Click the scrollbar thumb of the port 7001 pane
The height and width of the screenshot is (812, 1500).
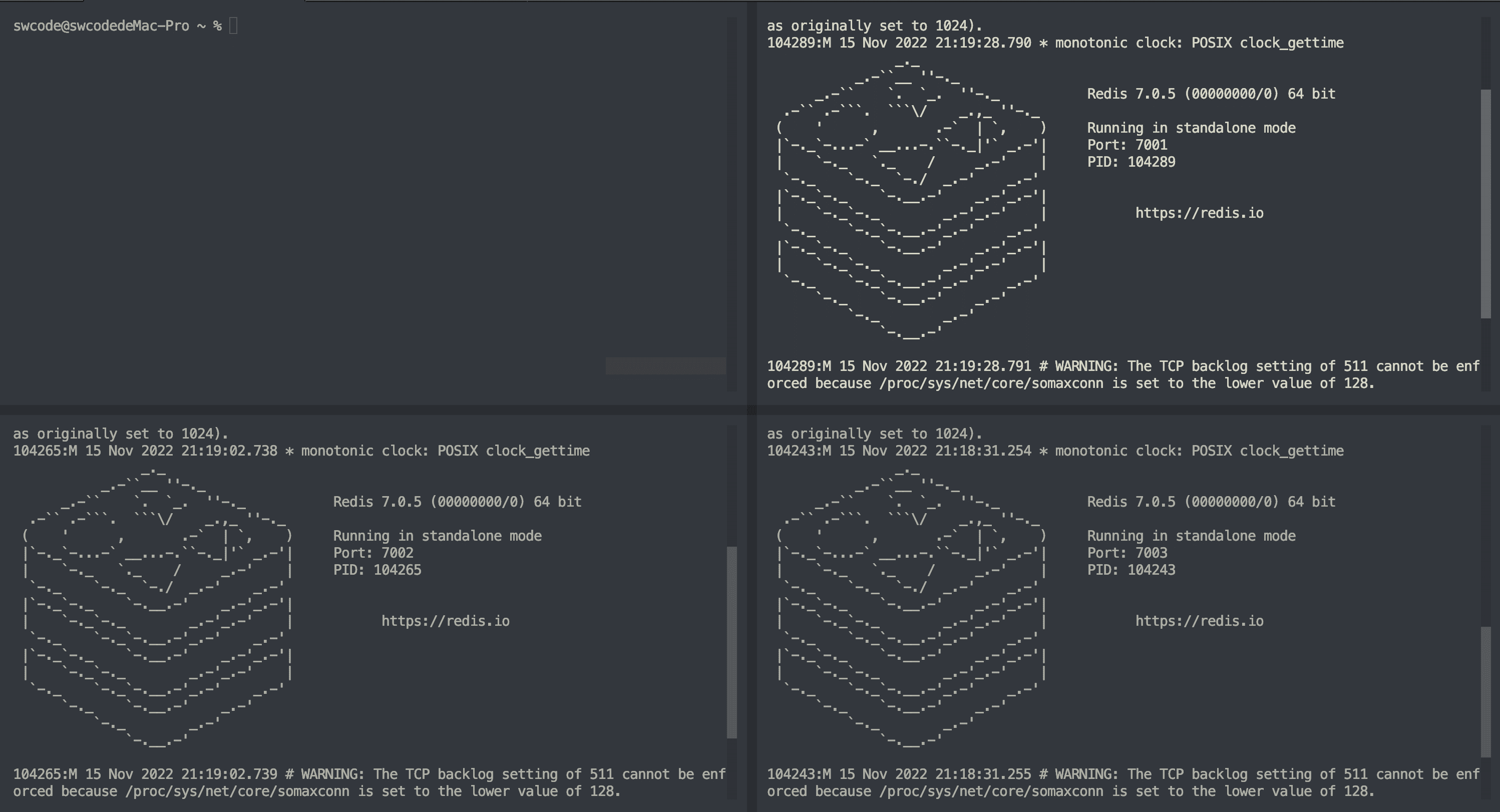pos(1485,204)
